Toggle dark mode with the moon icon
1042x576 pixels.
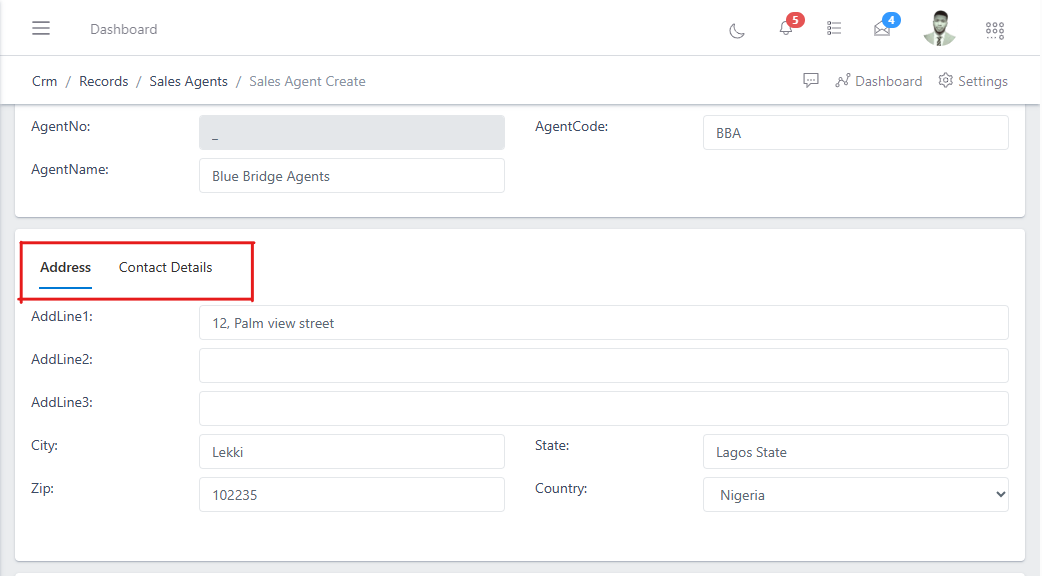[x=737, y=31]
